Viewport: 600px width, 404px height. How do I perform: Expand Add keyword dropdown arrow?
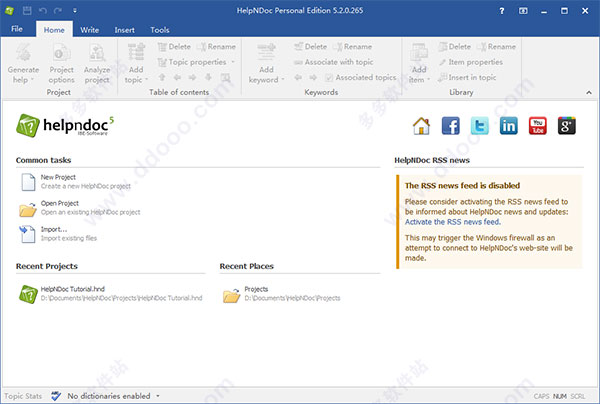tap(283, 80)
